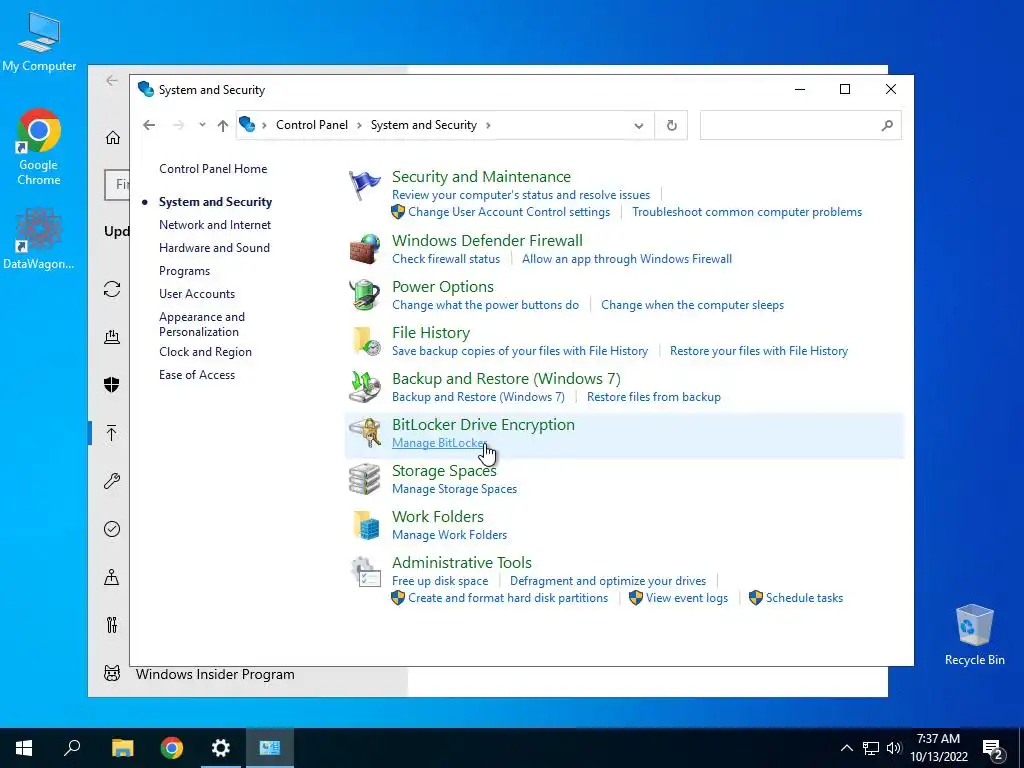Open Ease of Access category
This screenshot has width=1024, height=768.
pyautogui.click(x=197, y=375)
